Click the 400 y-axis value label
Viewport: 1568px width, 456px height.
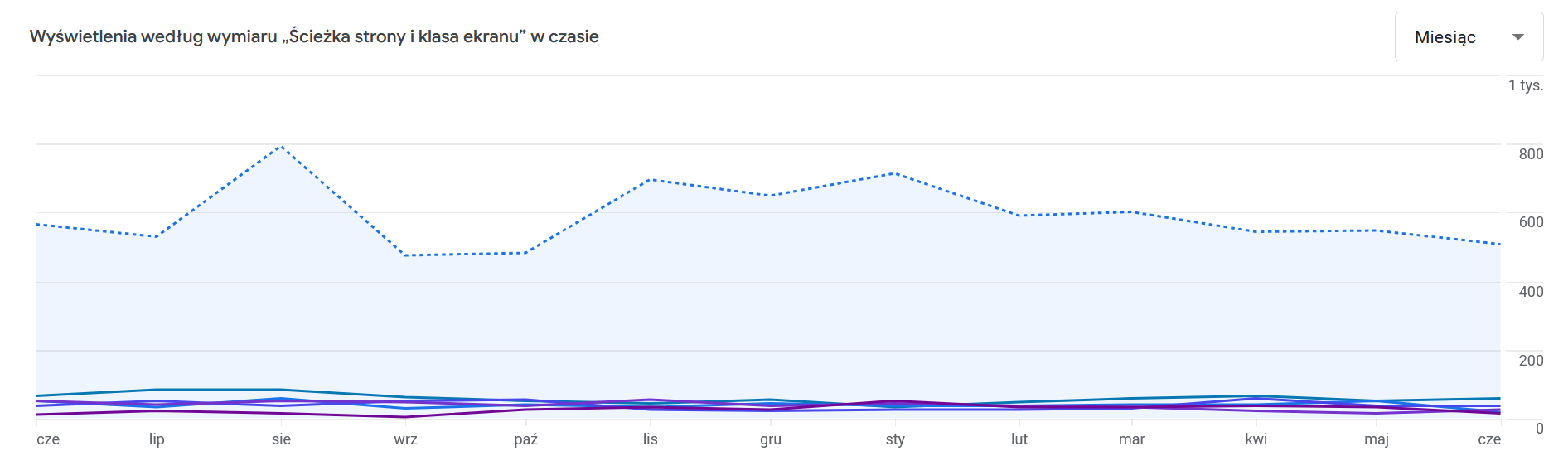coord(1531,292)
